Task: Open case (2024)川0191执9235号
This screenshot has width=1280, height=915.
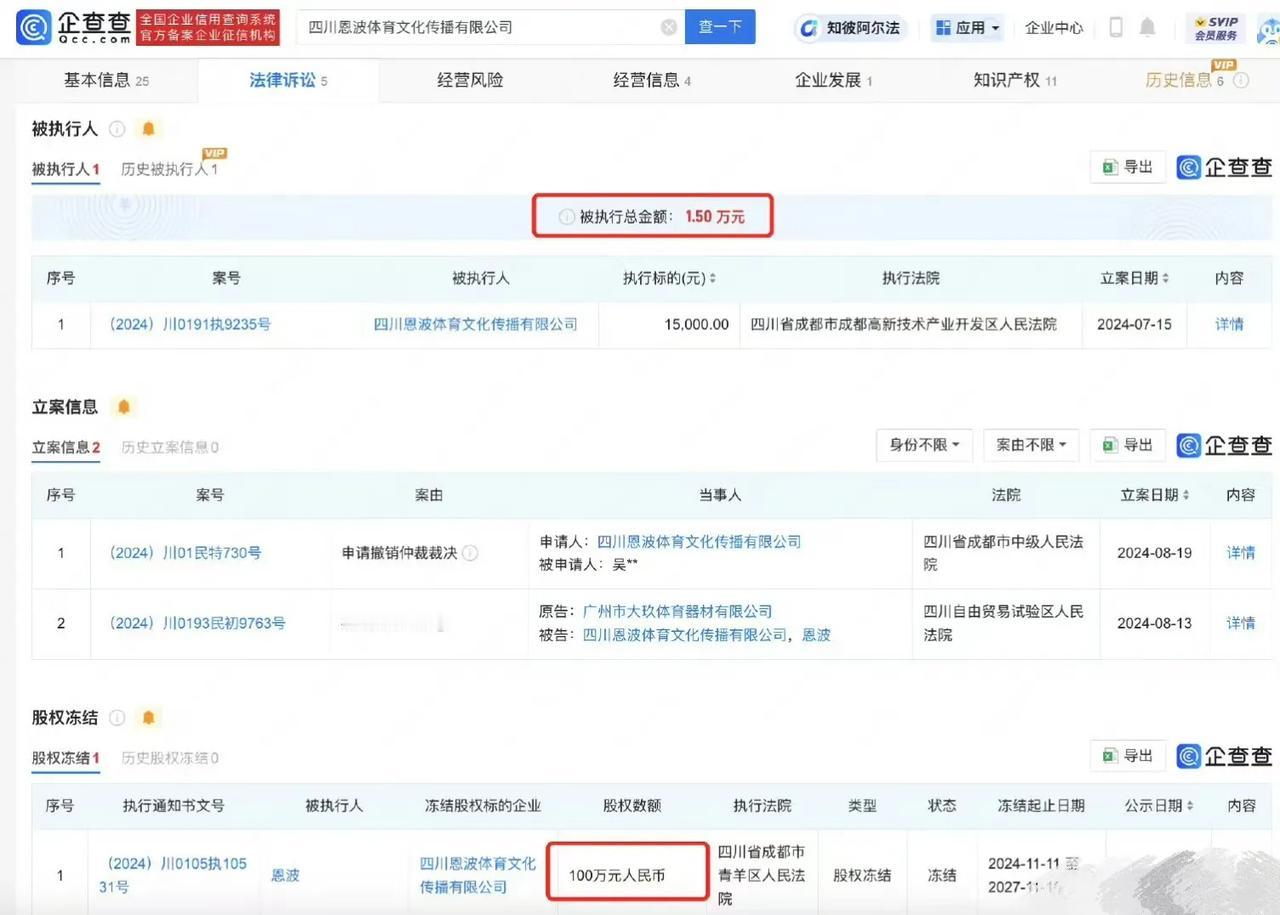Action: [x=189, y=324]
